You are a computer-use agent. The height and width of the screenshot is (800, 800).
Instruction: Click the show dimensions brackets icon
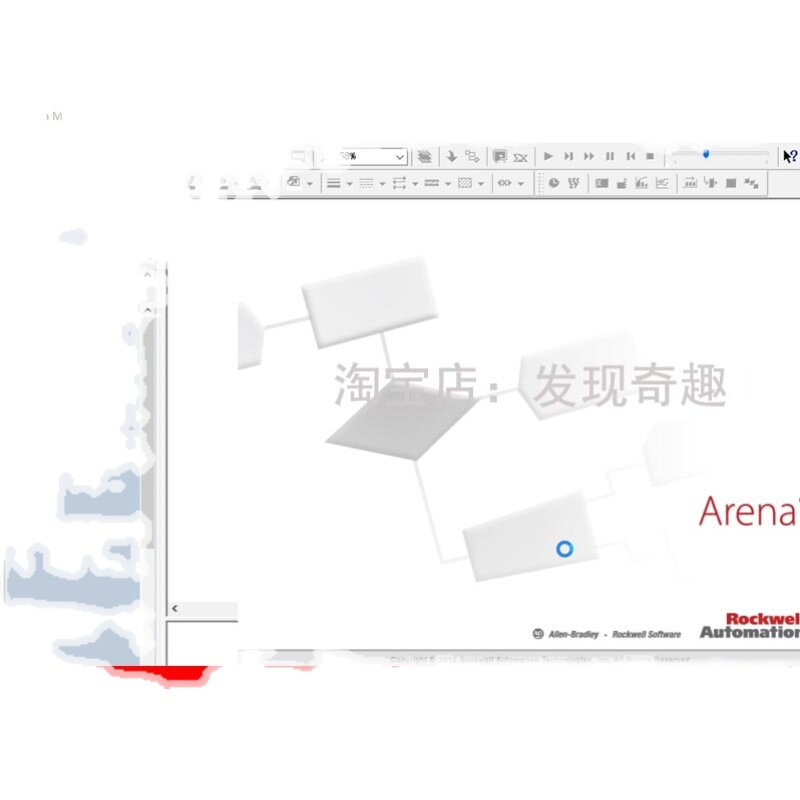click(x=505, y=183)
